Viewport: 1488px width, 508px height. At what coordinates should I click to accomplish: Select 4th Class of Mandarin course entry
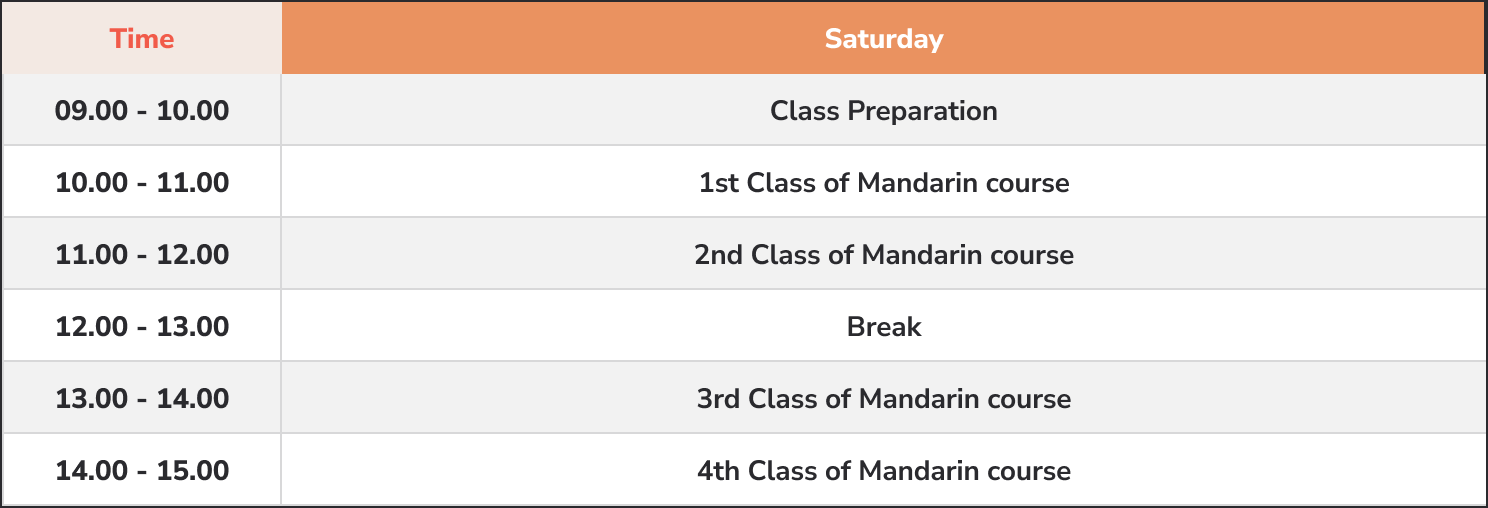point(884,470)
